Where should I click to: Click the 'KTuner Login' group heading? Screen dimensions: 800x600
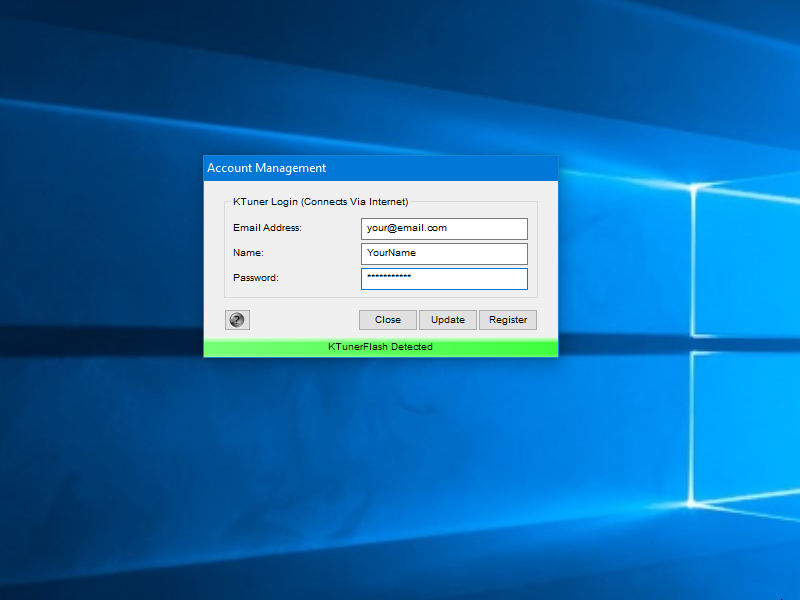(320, 202)
